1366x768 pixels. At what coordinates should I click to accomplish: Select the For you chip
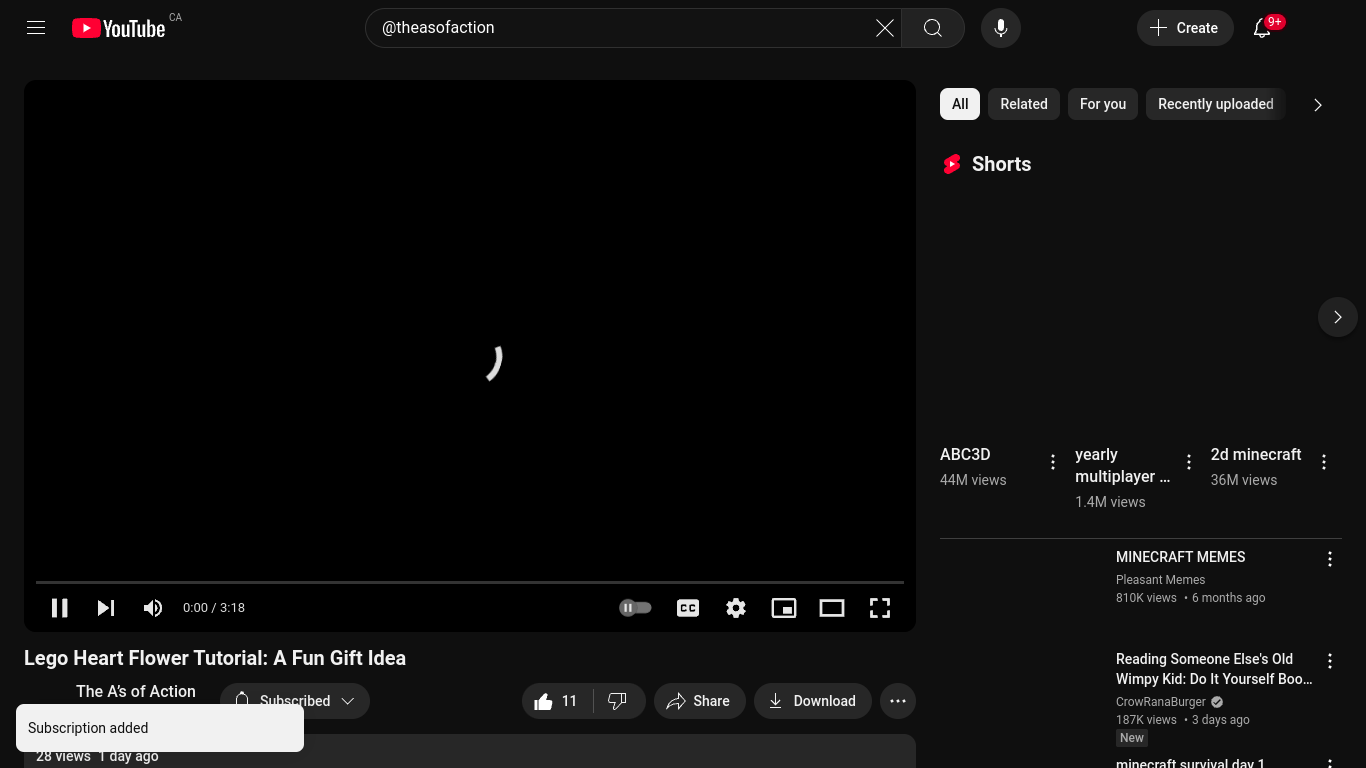click(x=1103, y=104)
